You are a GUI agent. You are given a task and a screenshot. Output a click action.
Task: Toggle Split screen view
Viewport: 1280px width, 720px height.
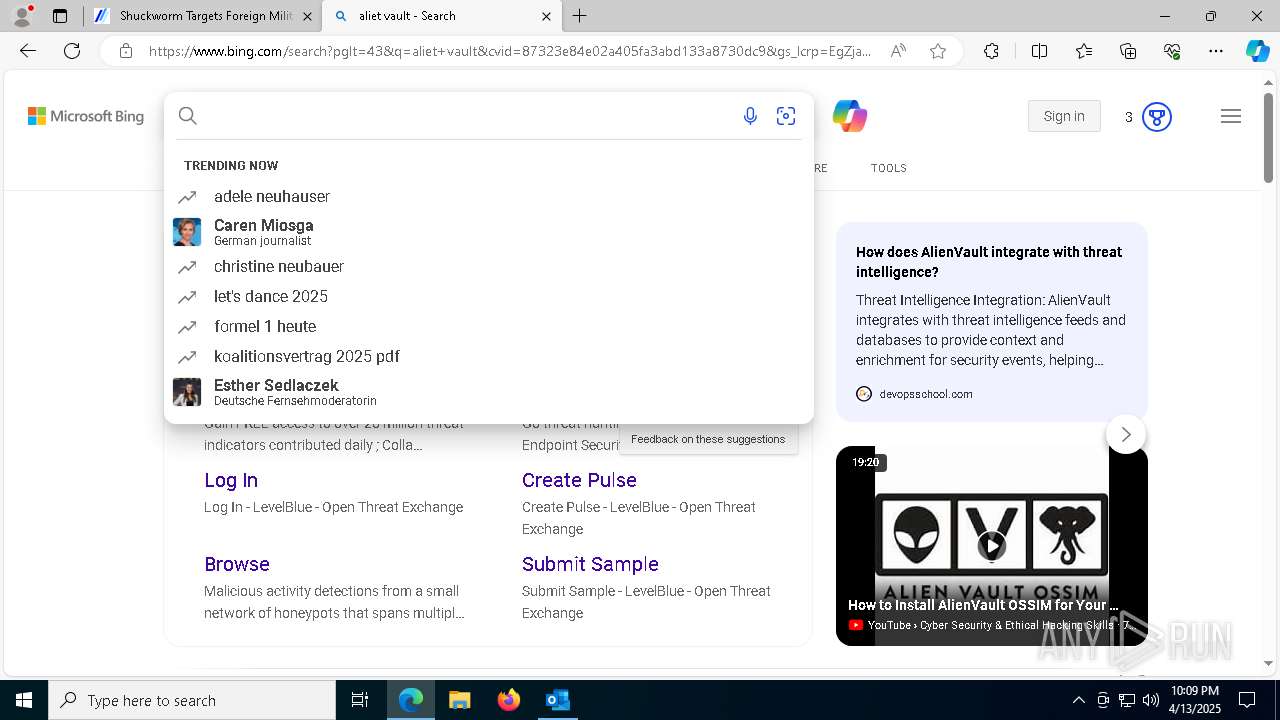coord(1039,51)
